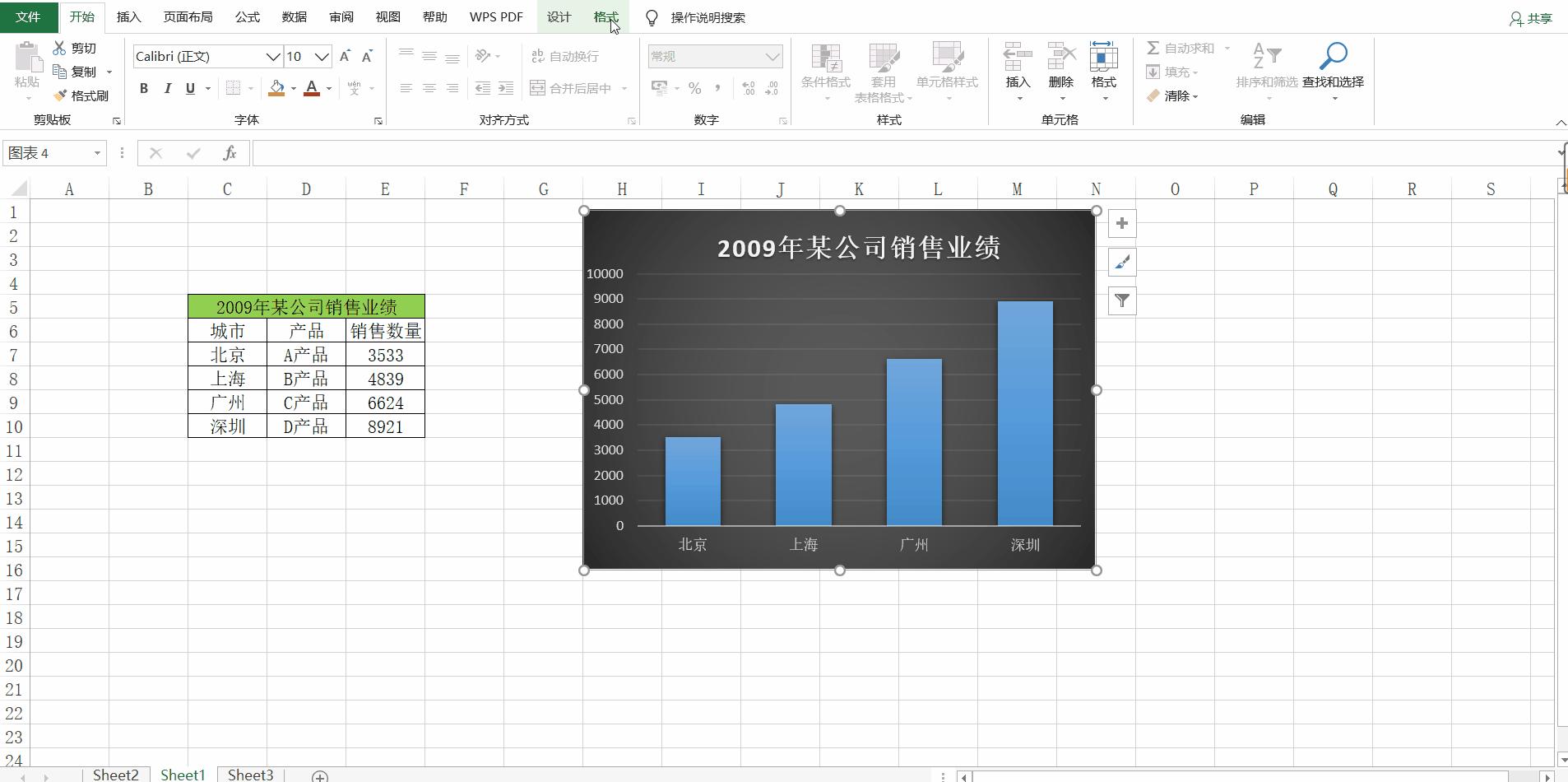Switch to the 设计 ribbon tab
The image size is (1568, 782).
coord(558,16)
